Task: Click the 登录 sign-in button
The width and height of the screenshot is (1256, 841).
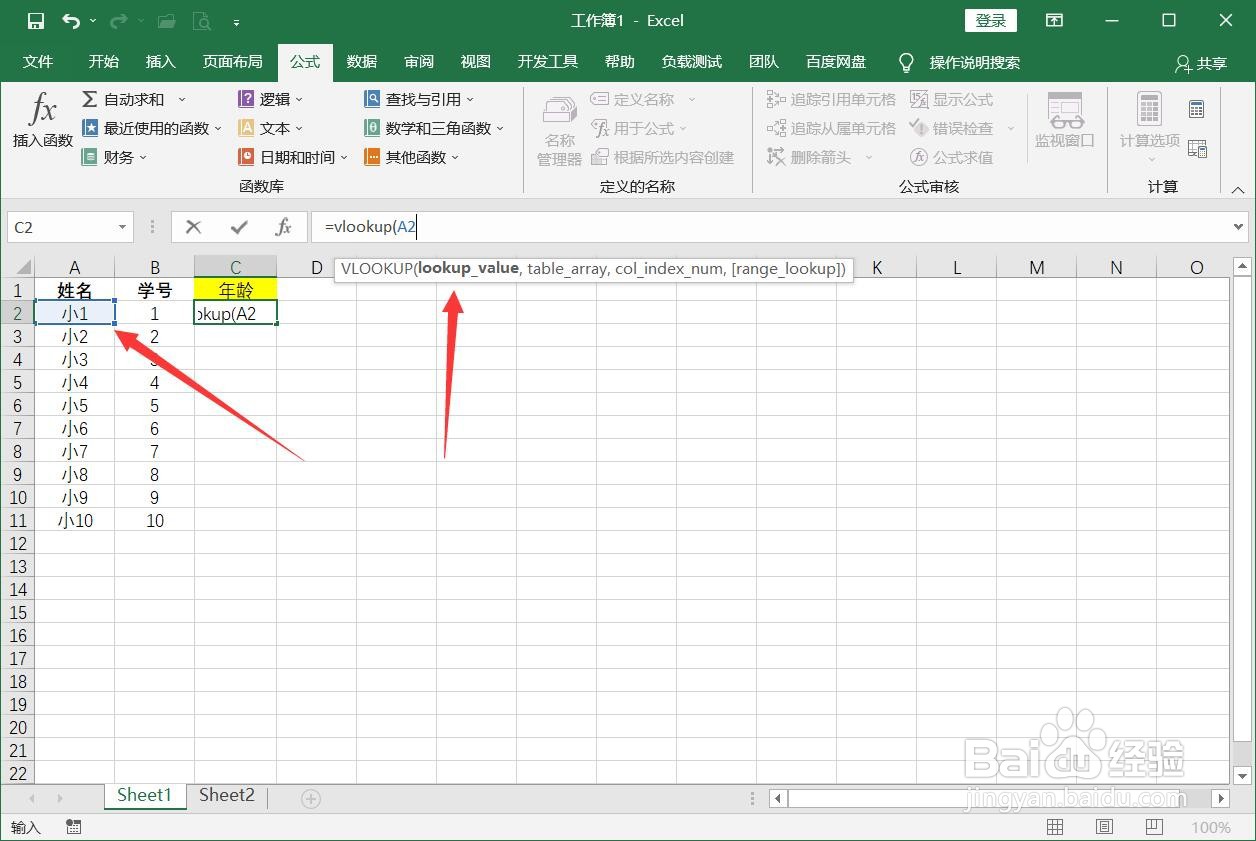Action: [989, 20]
